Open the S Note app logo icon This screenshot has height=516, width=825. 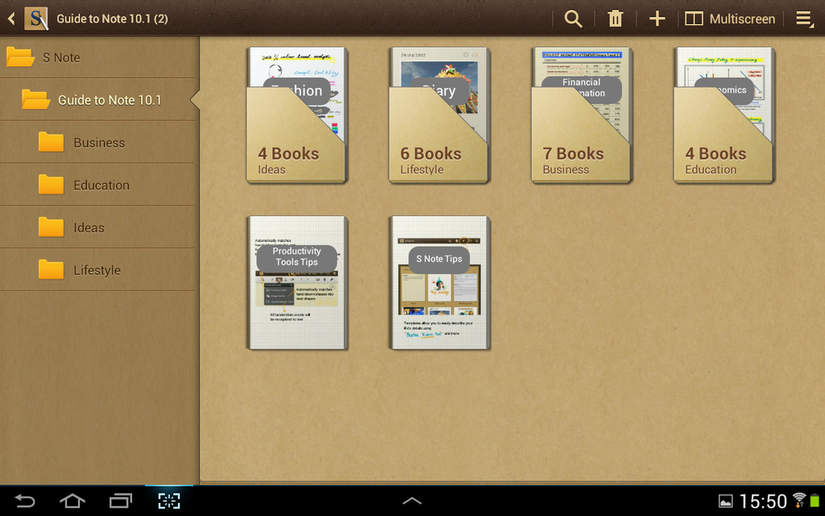coord(36,19)
